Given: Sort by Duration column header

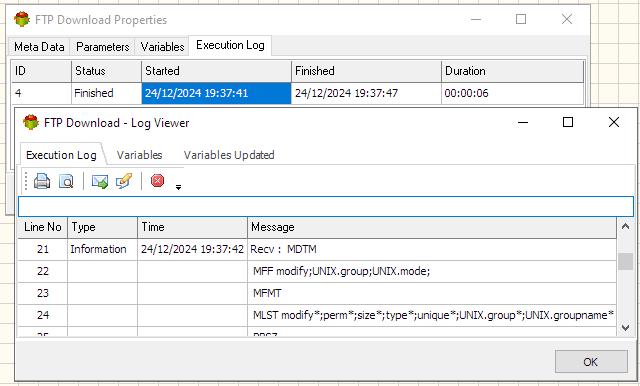Looking at the screenshot, I should [x=513, y=71].
